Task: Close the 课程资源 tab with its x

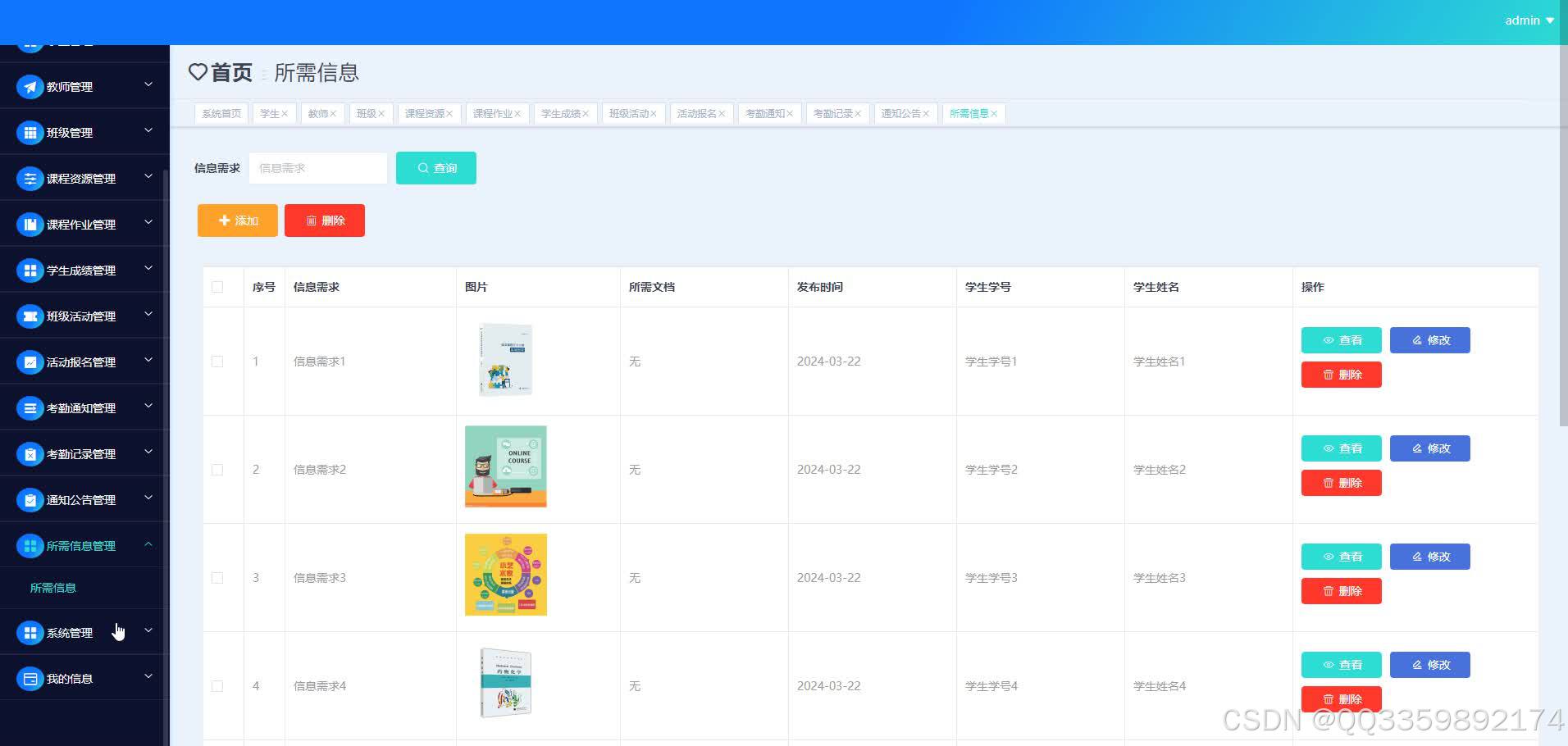Action: [449, 114]
